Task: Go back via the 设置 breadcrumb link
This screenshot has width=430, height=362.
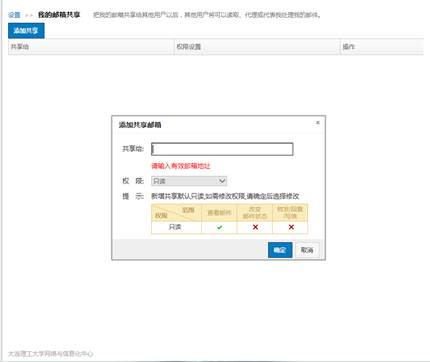Action: [x=14, y=15]
